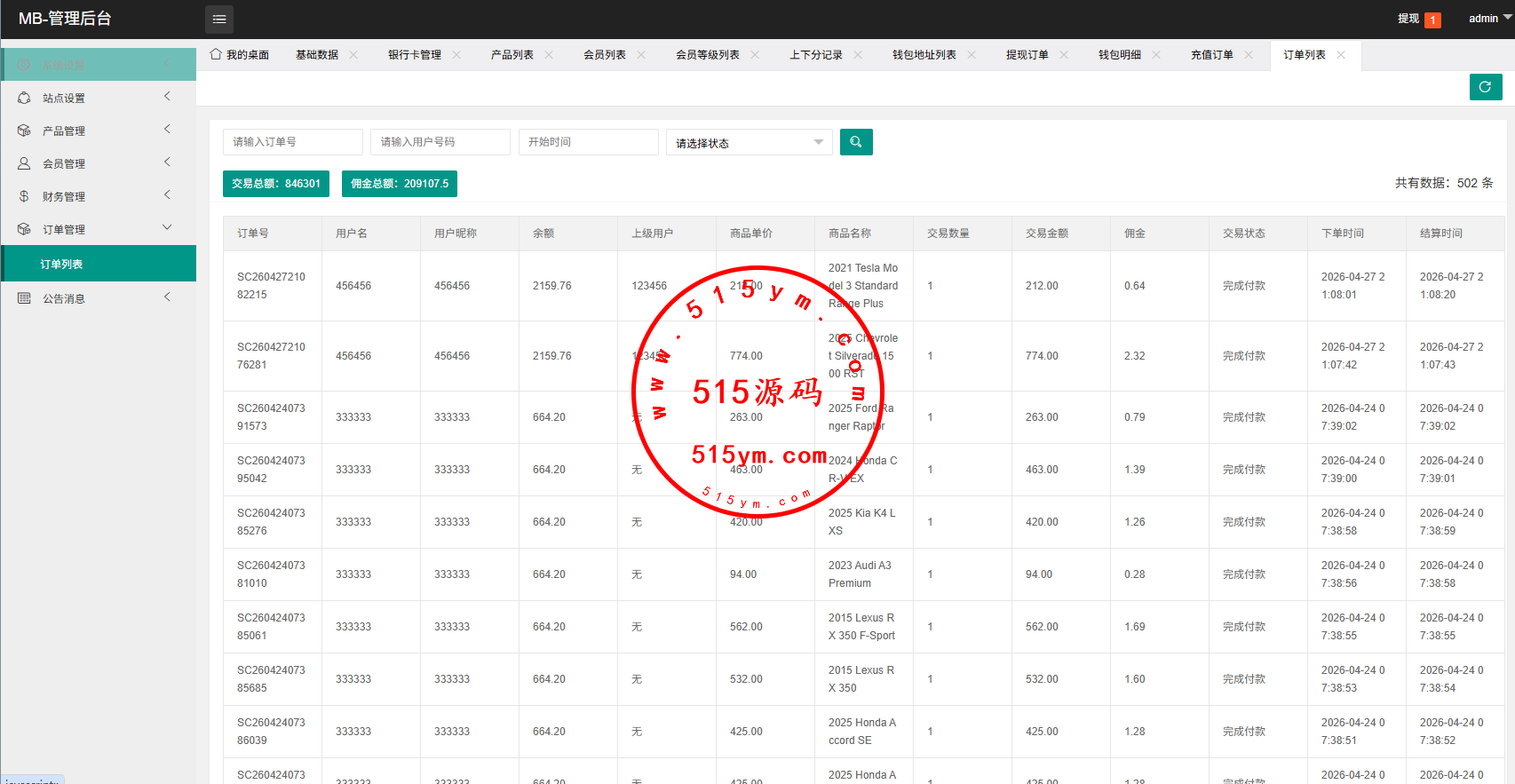
Task: Open the 请选择状态 status dropdown
Action: pyautogui.click(x=749, y=143)
